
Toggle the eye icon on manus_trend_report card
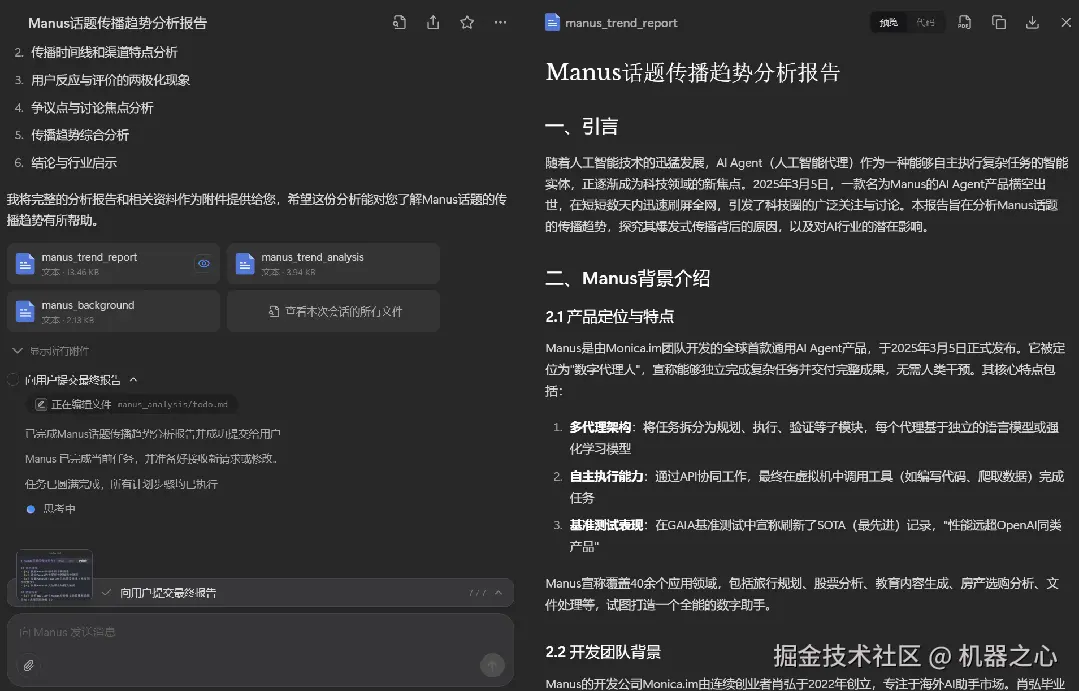204,264
